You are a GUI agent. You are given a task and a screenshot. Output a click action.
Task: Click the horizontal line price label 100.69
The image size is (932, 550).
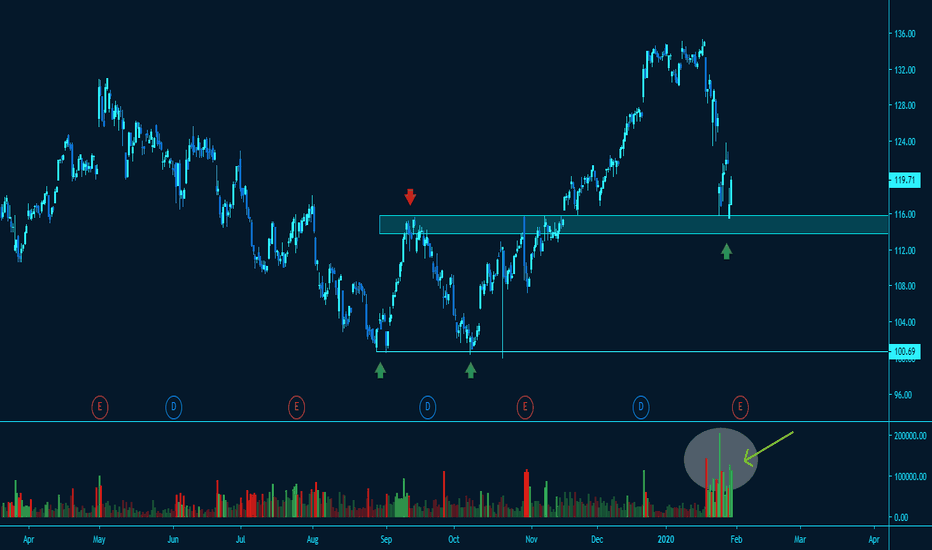pyautogui.click(x=904, y=351)
